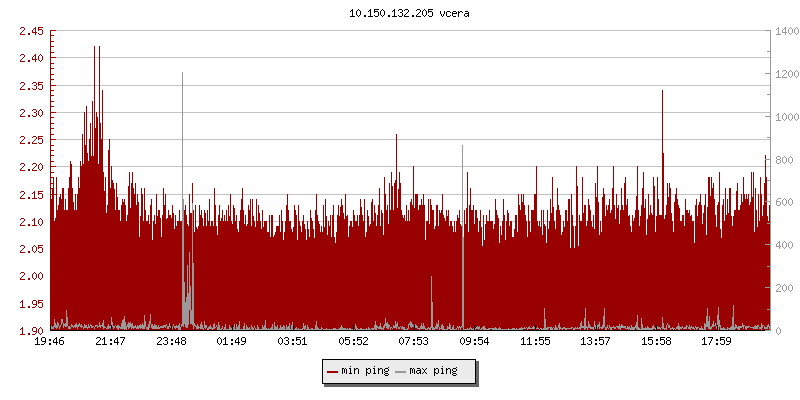Image resolution: width=800 pixels, height=400 pixels.
Task: Click the min ping red legend swatch
Action: (x=333, y=371)
